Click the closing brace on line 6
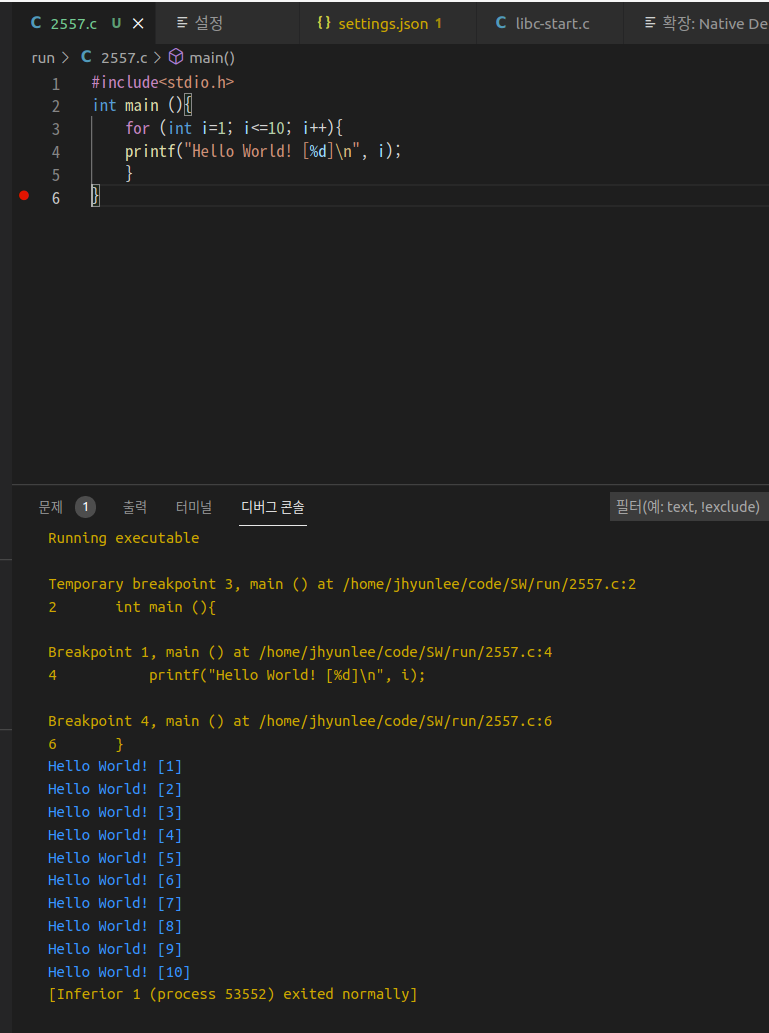 click(x=96, y=196)
